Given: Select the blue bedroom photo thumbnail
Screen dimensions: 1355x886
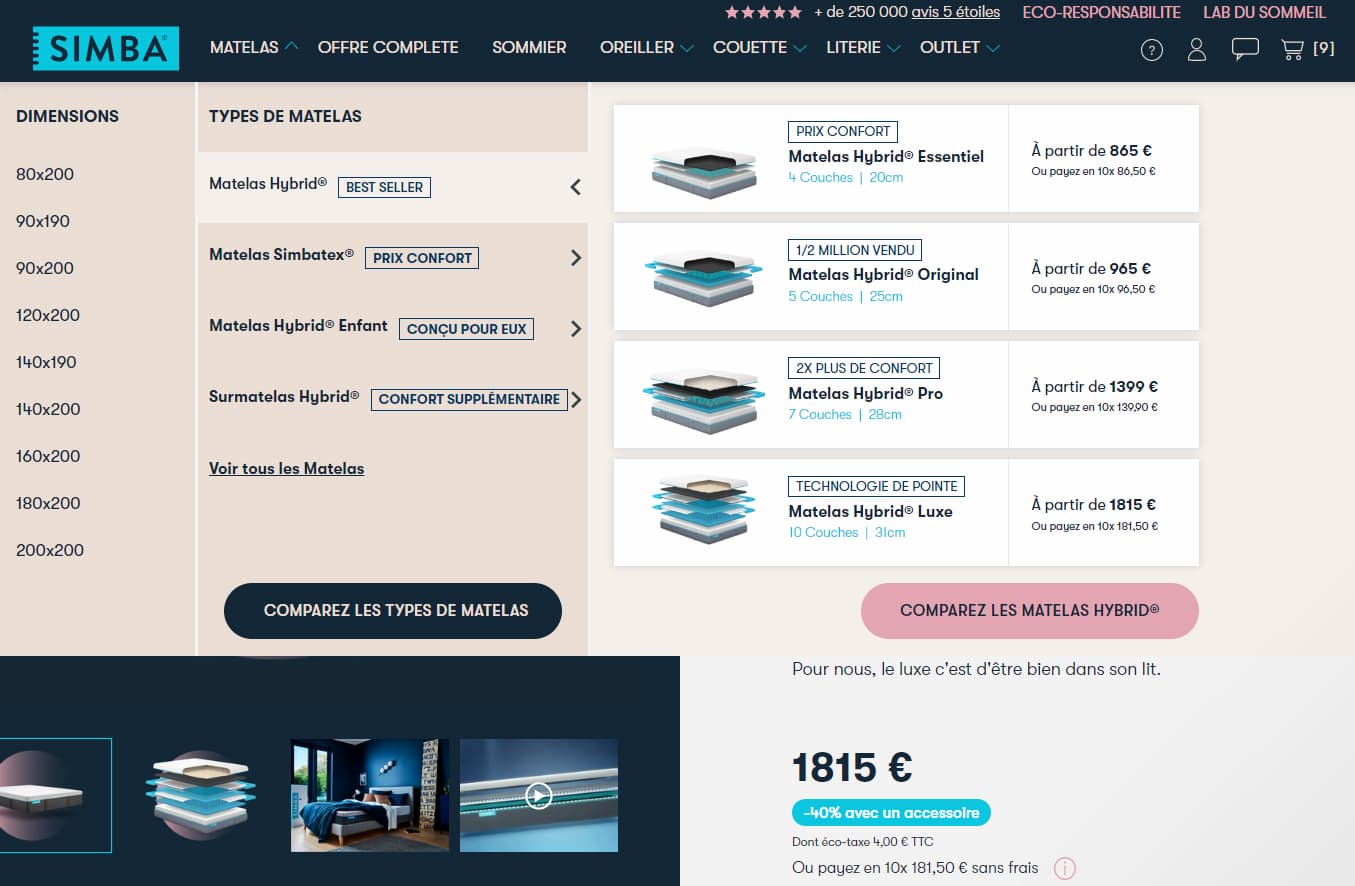Looking at the screenshot, I should [x=370, y=795].
